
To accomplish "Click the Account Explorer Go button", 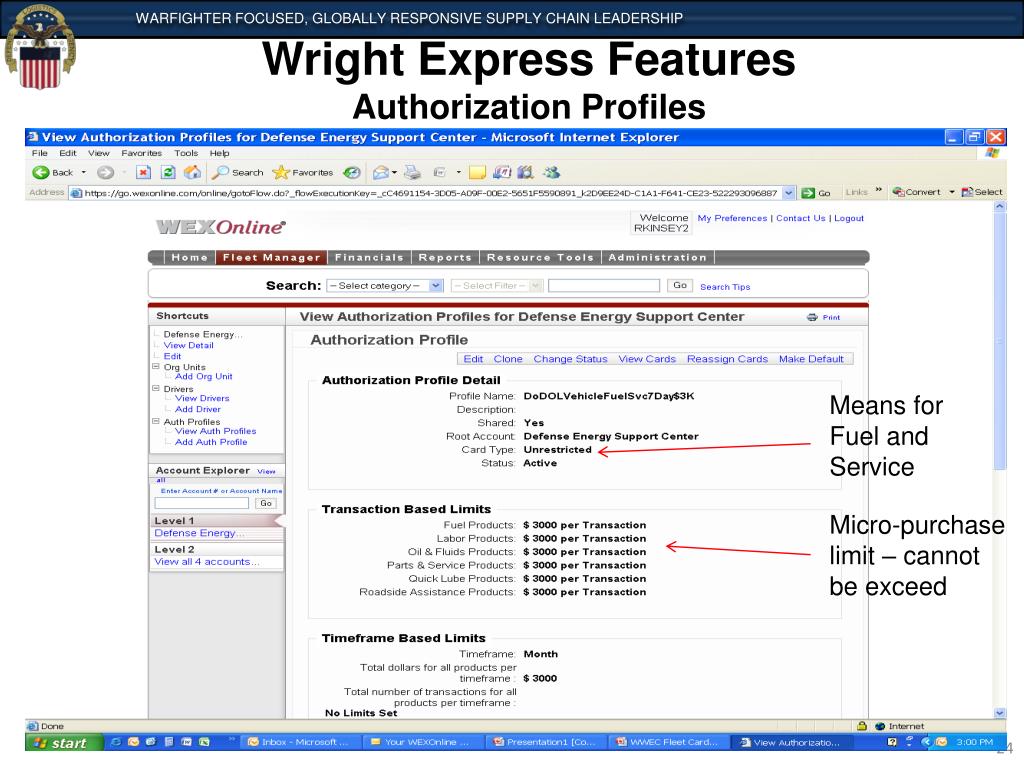I will [266, 503].
